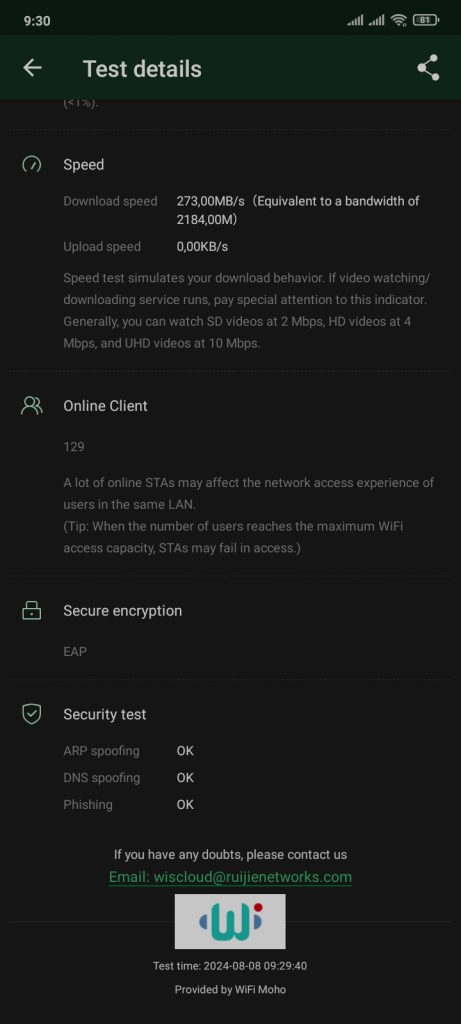Tap the WiFi Moho logo image
Viewport: 461px width, 1024px height.
230,921
